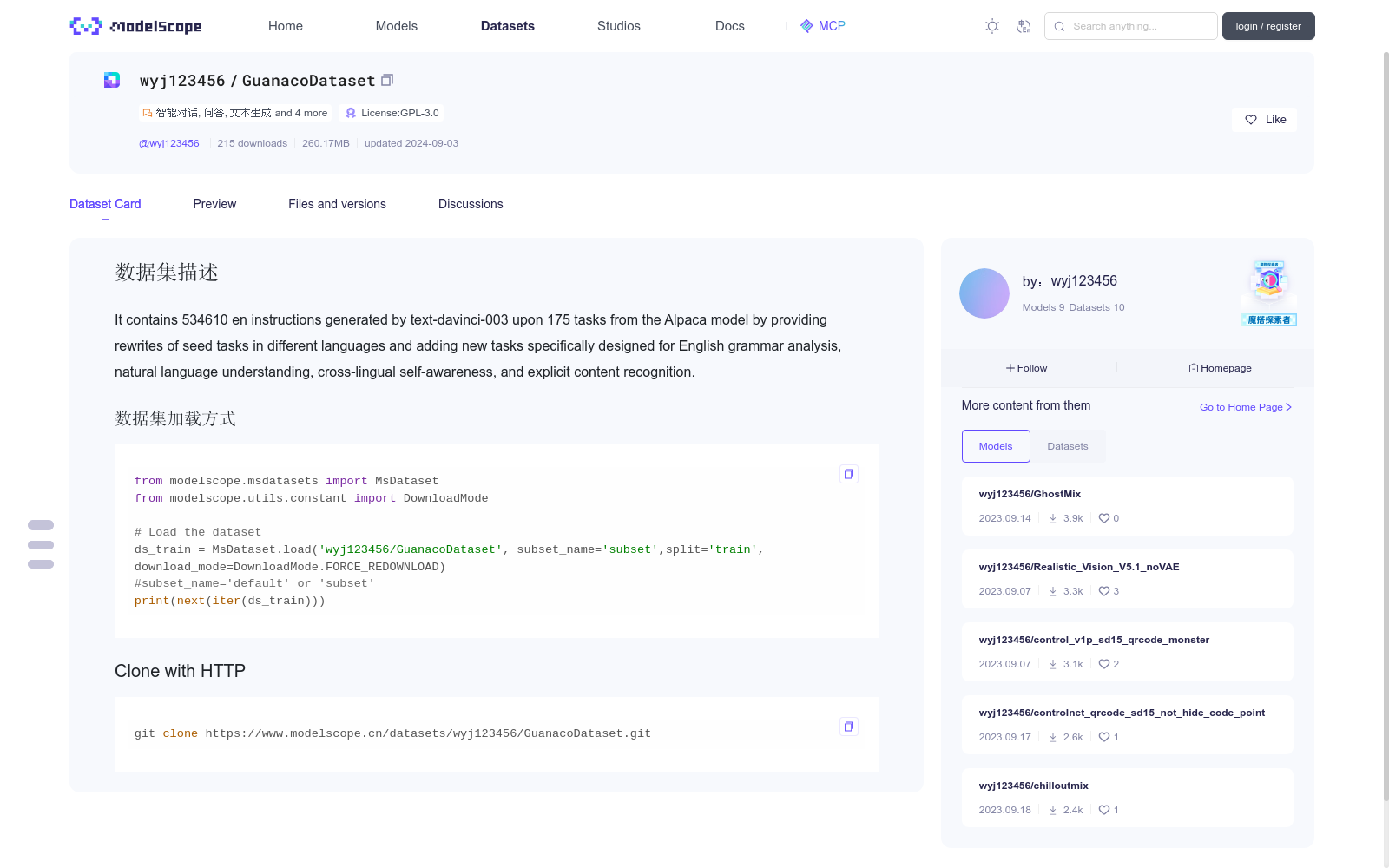Open the Files and versions tab
This screenshot has width=1389, height=868.
click(337, 204)
